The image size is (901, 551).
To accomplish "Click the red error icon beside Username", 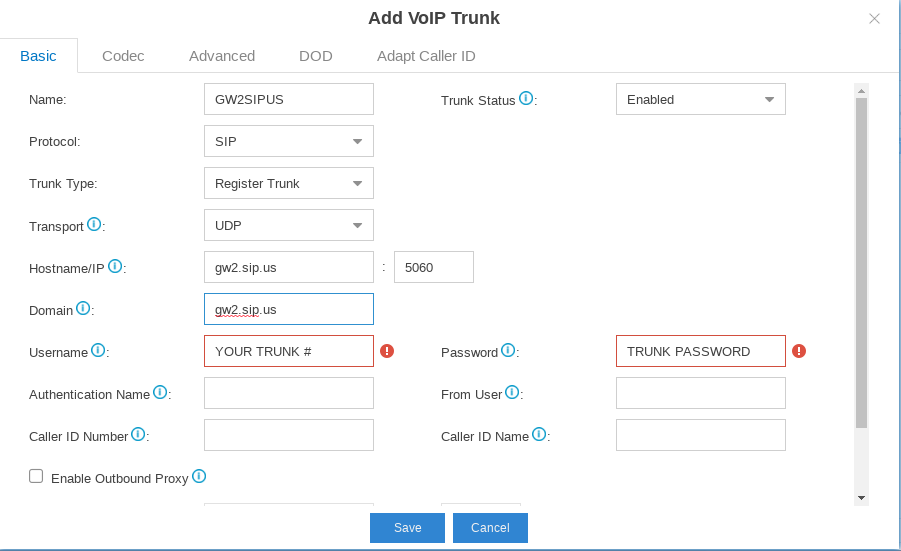I will [387, 351].
